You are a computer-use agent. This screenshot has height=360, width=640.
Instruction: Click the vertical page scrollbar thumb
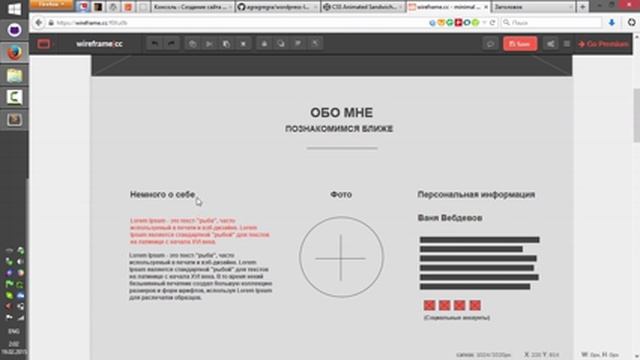pyautogui.click(x=636, y=115)
